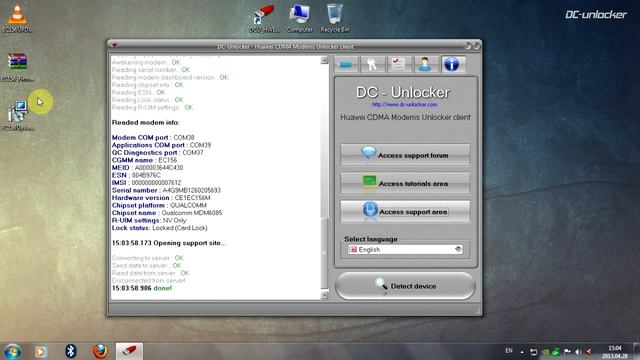
Task: Open the Windows Start menu
Action: pyautogui.click(x=13, y=351)
